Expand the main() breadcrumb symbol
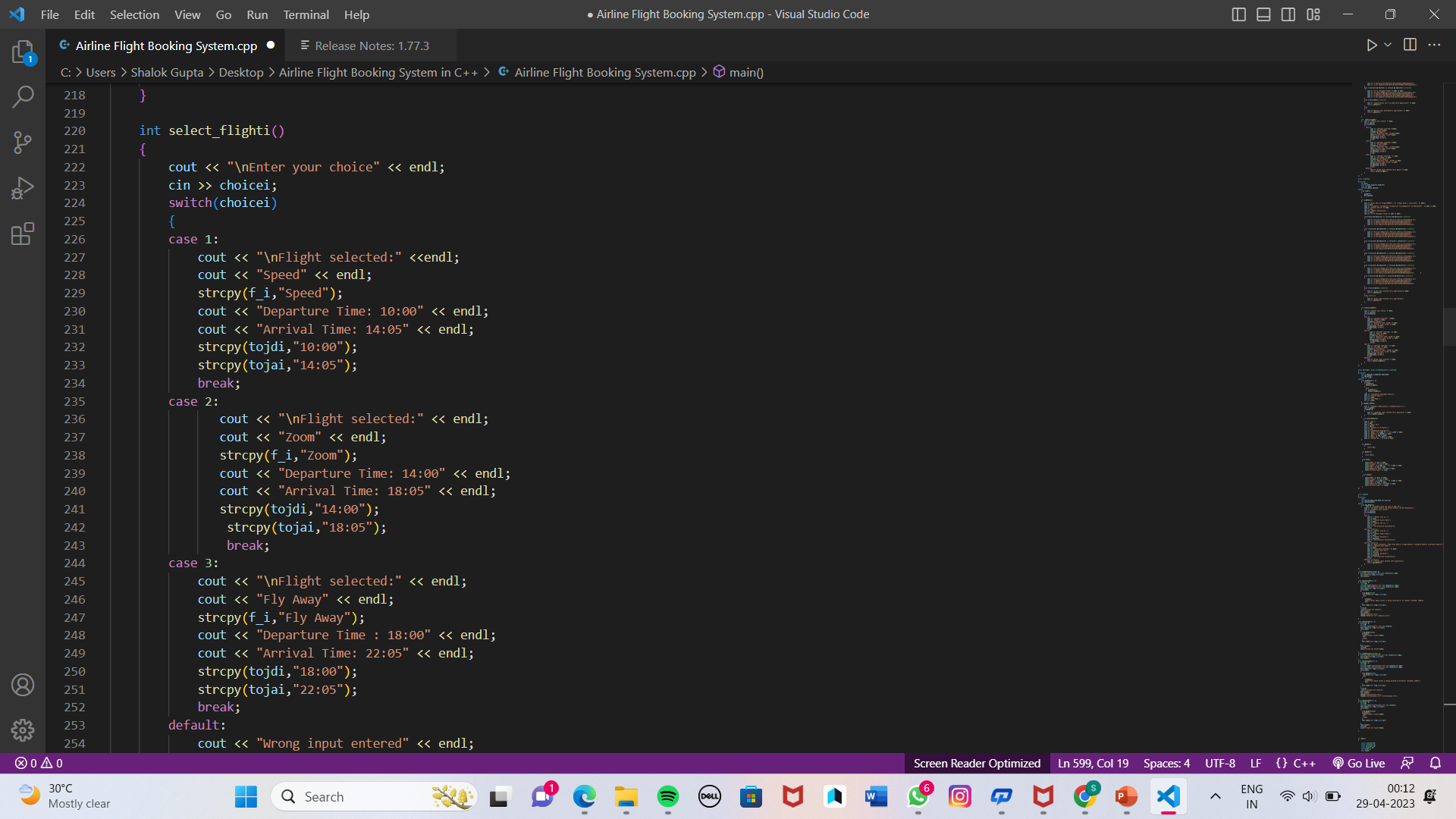 click(745, 72)
